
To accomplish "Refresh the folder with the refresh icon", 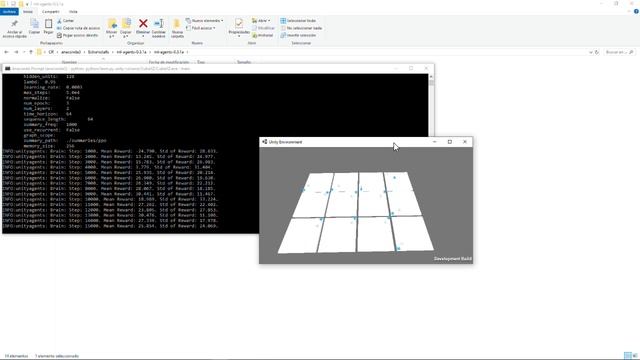I will tap(597, 52).
